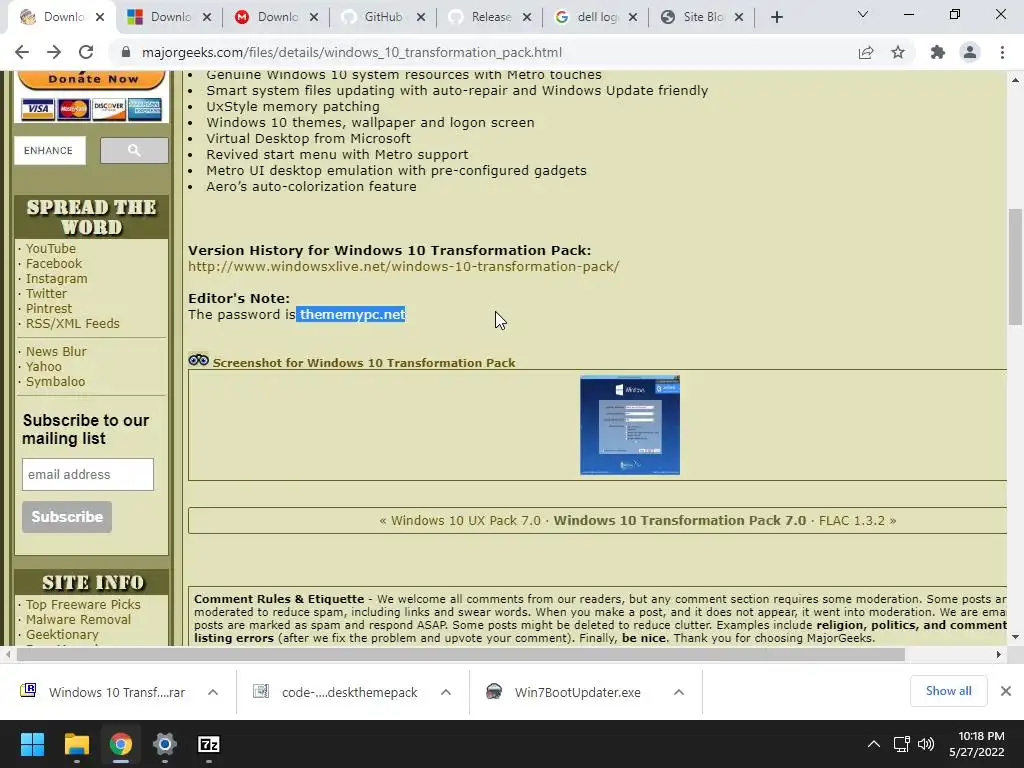
Task: Close the downloads bar
Action: click(x=1006, y=691)
